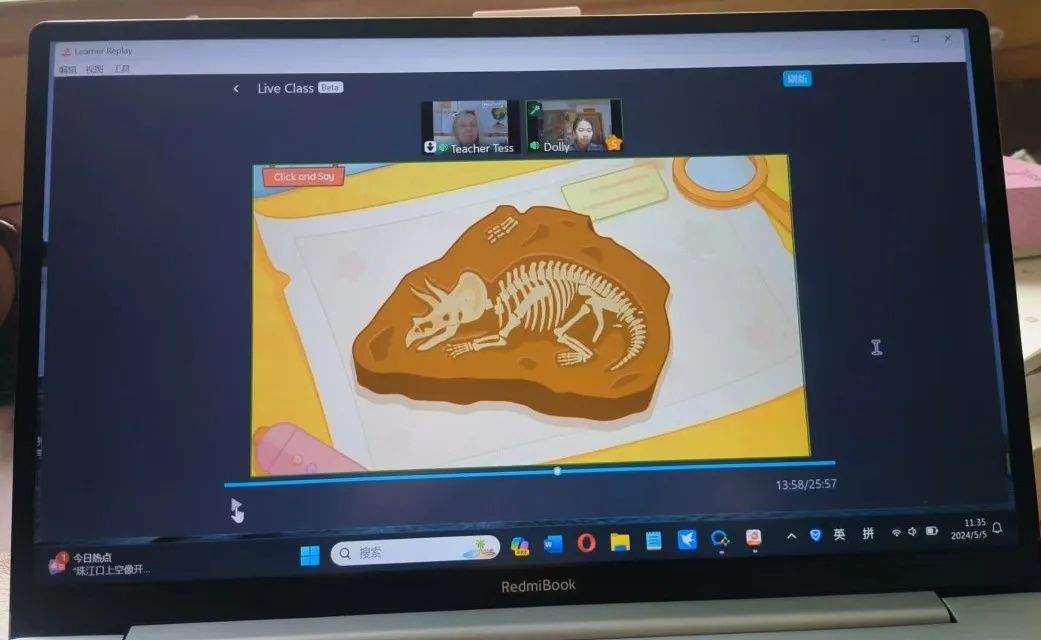Image resolution: width=1041 pixels, height=640 pixels.
Task: Open the blue bird app in the taskbar
Action: tap(687, 539)
